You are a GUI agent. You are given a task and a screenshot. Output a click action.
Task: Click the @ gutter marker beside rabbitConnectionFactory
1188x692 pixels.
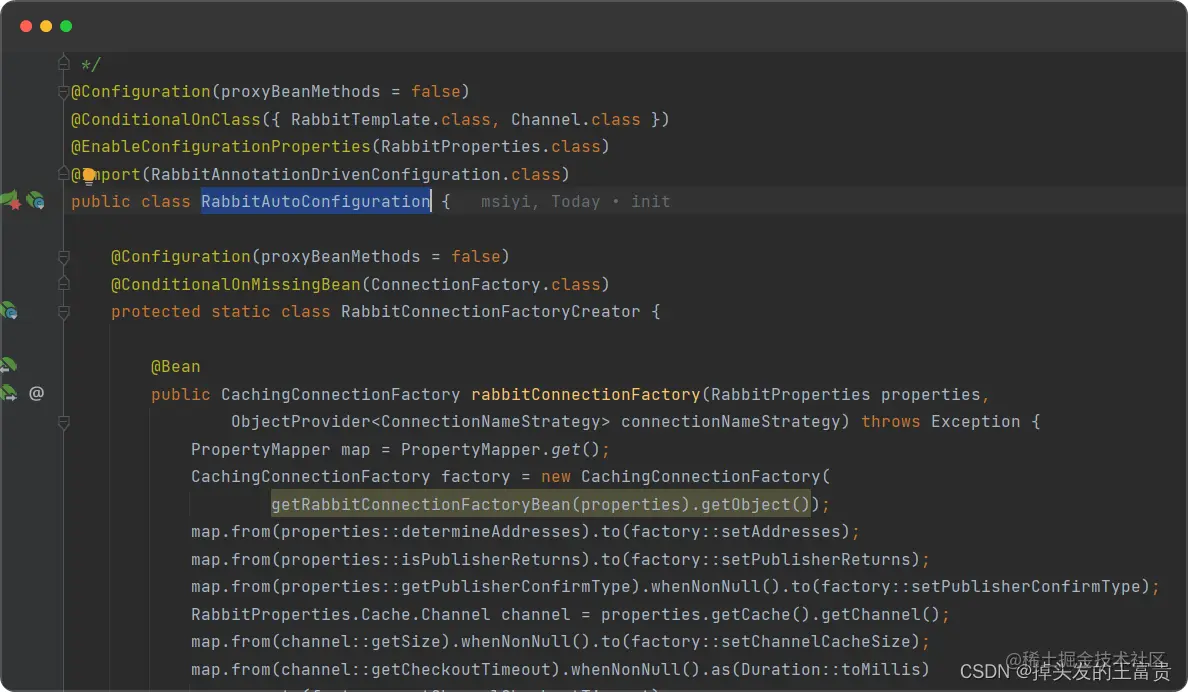click(36, 393)
